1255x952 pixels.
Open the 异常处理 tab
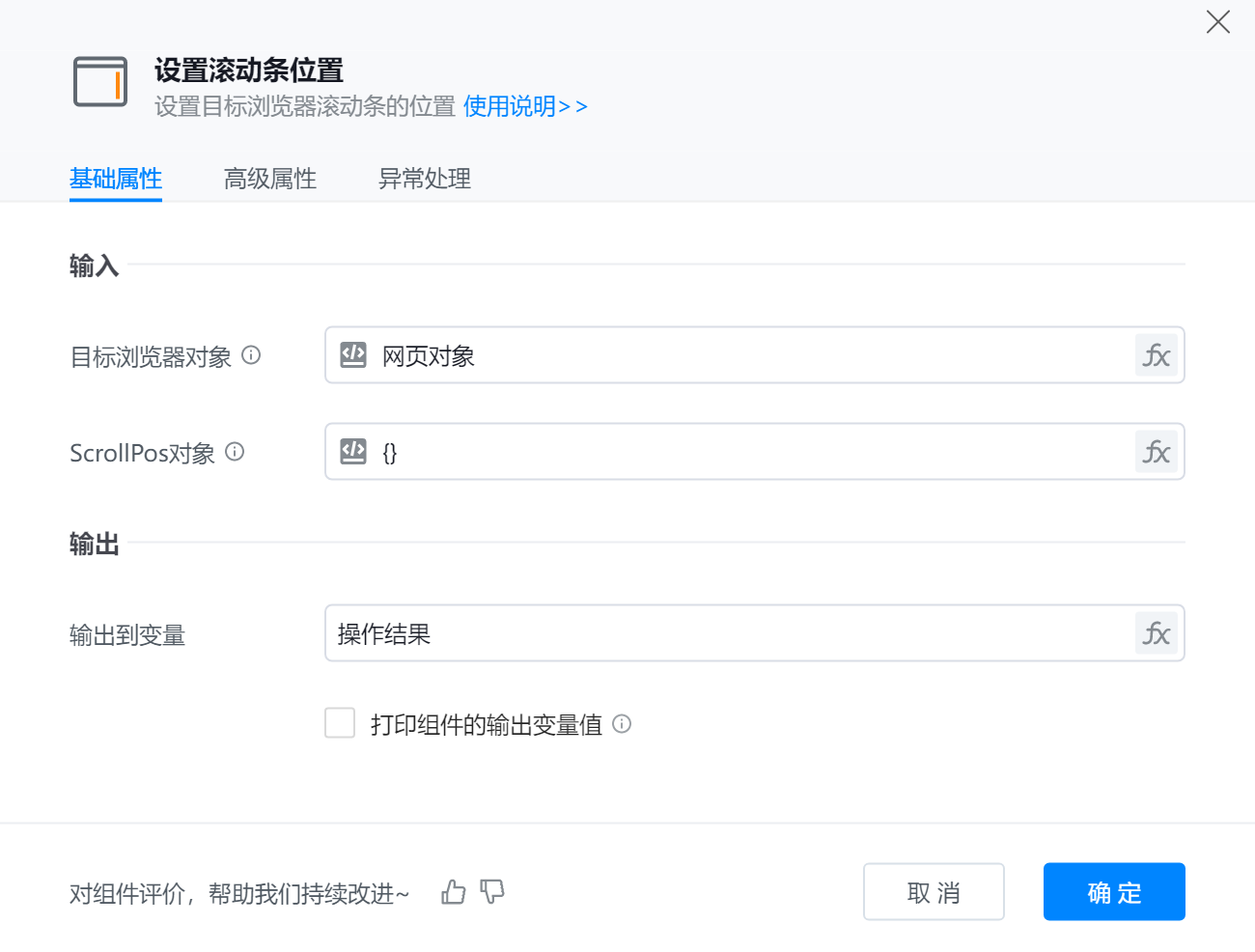(x=424, y=179)
